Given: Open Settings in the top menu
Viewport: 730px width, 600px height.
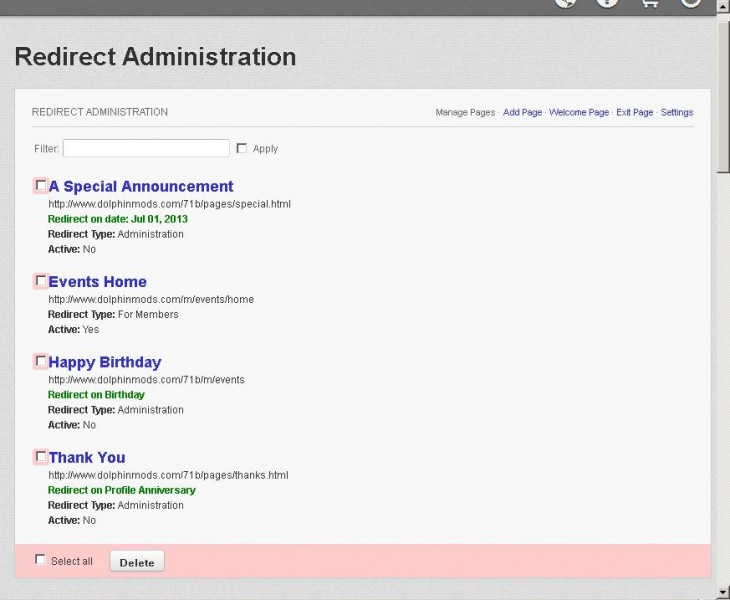Looking at the screenshot, I should (x=676, y=112).
